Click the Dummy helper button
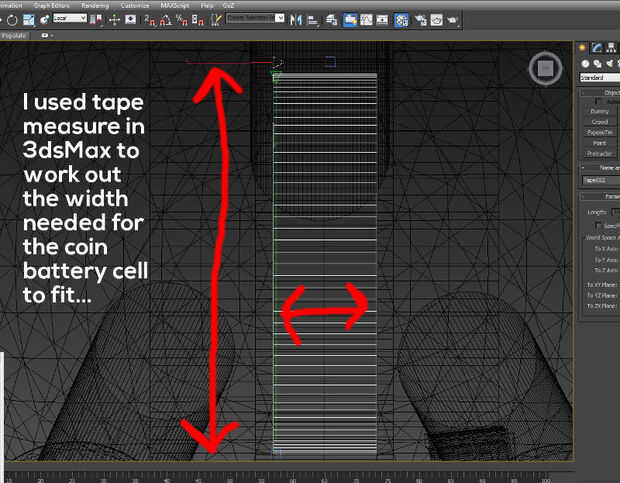This screenshot has height=483, width=620. click(599, 111)
